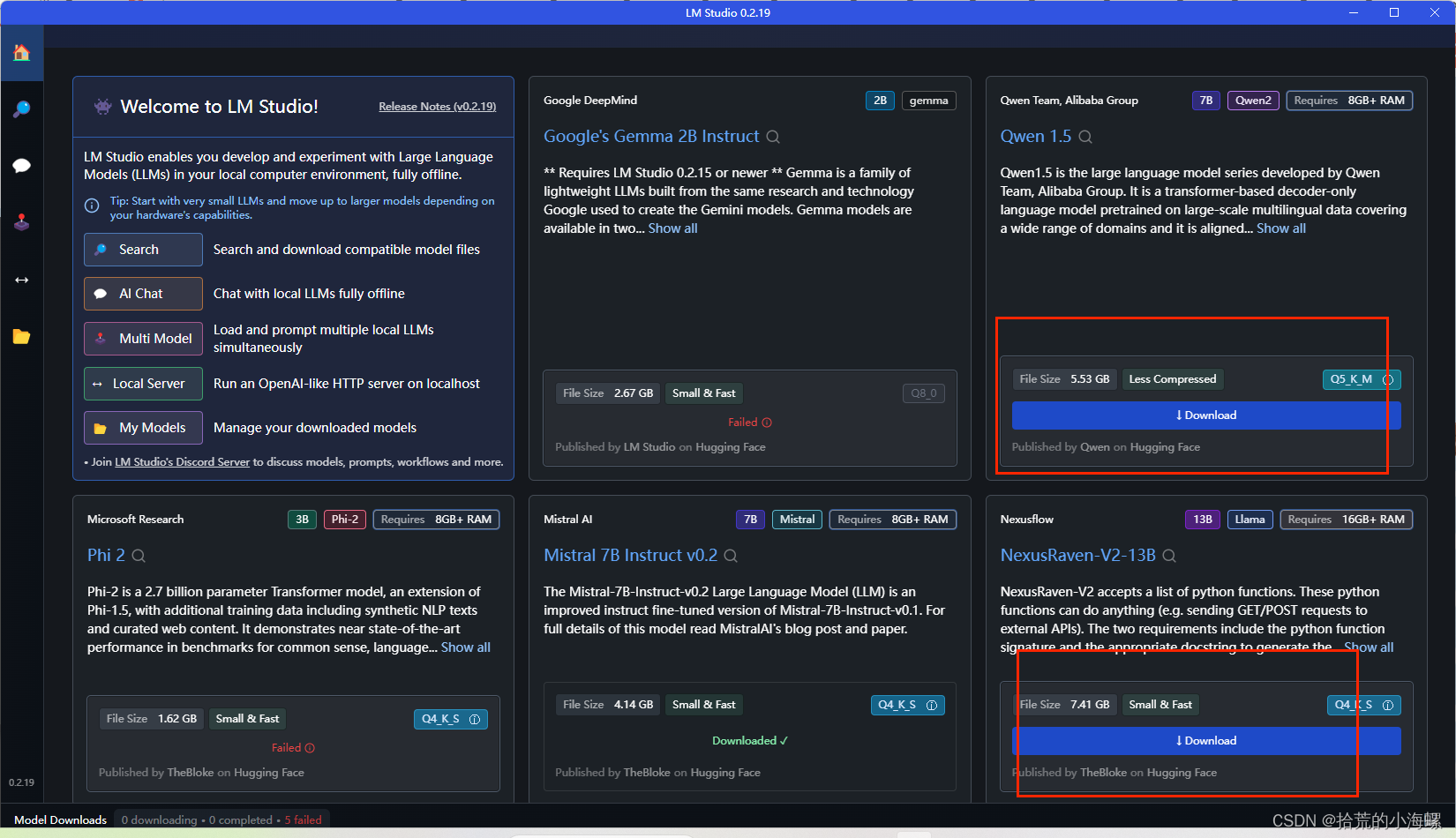Screen dimensions: 1456x838
Task: Click 'Published by Qwen on Hugging Face' text
Action: pyautogui.click(x=1106, y=447)
